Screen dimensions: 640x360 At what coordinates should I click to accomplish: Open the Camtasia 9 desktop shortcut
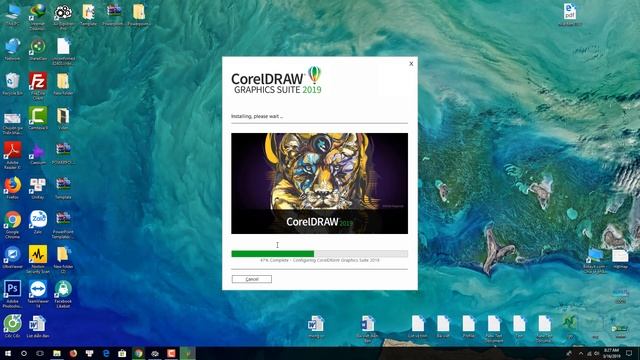(38, 118)
